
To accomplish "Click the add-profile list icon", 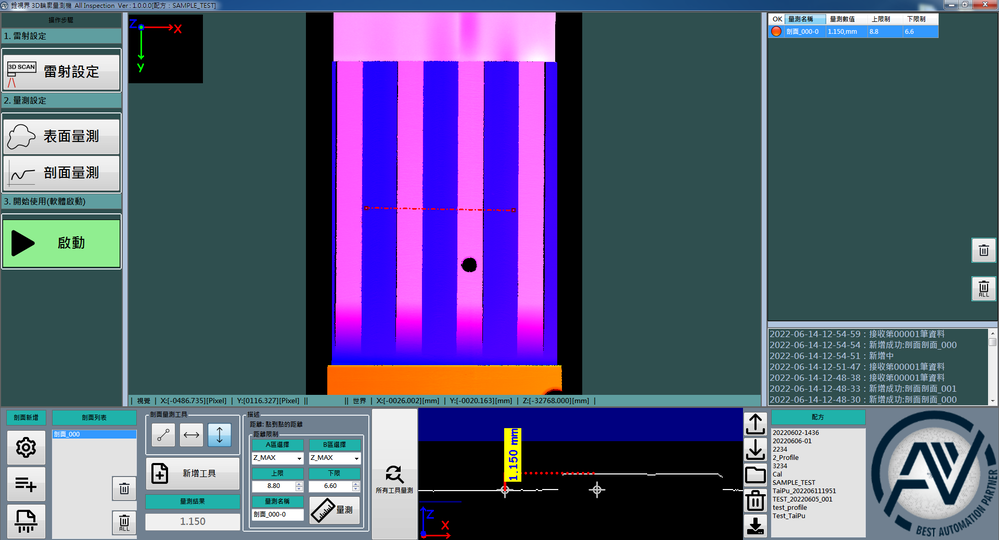I will coord(26,485).
